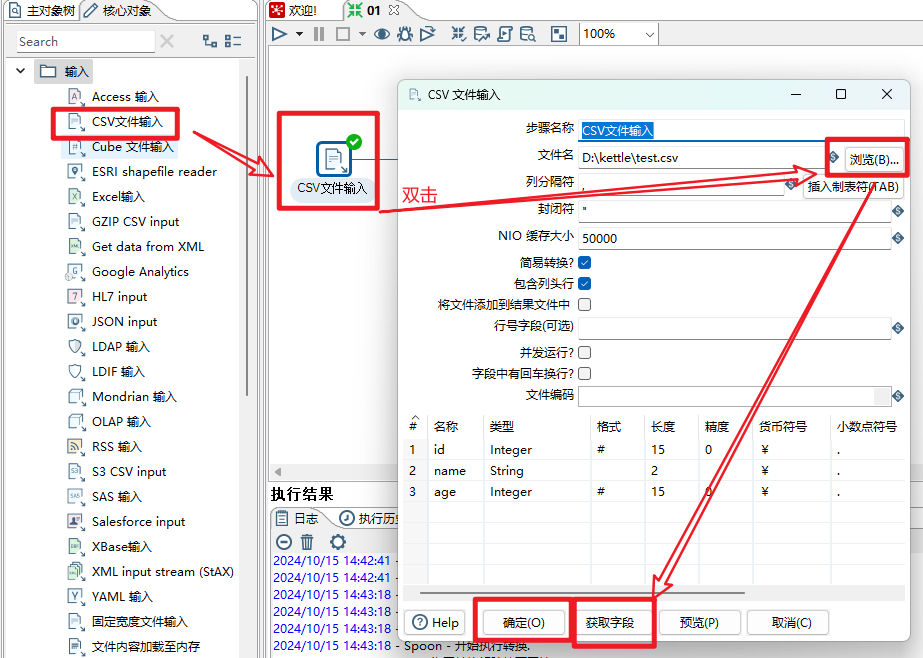923x658 pixels.
Task: Click the log settings gear icon
Action: pos(338,542)
